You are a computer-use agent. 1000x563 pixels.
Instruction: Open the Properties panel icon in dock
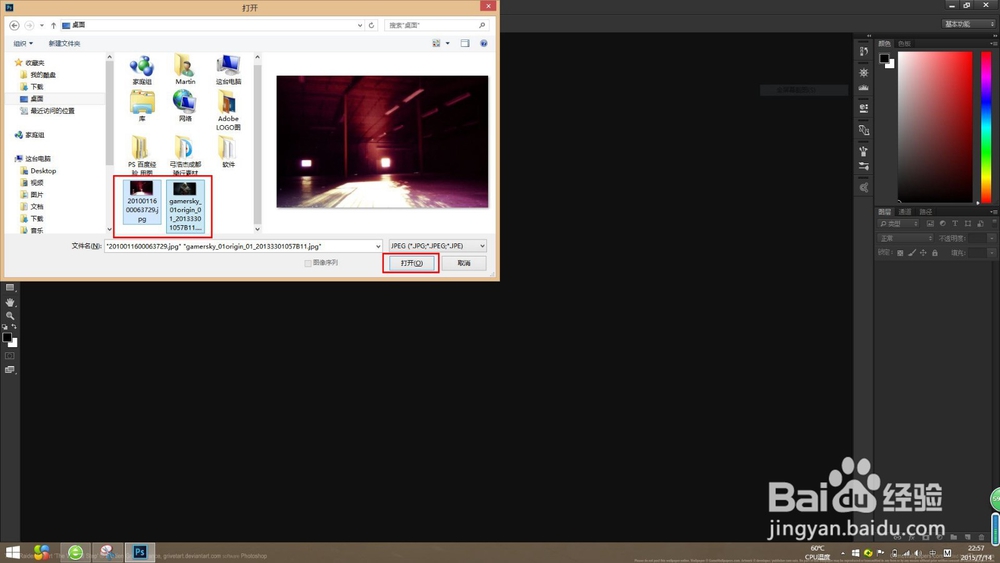pos(864,108)
